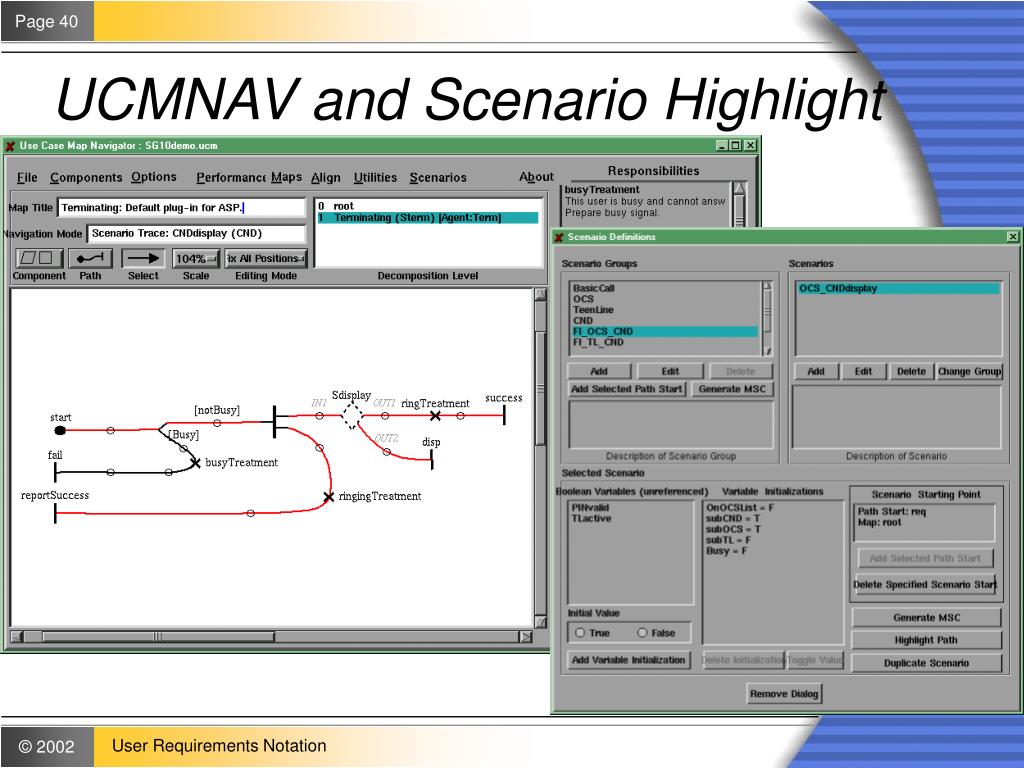Image resolution: width=1024 pixels, height=768 pixels.
Task: Open the All Positions editing mode dropdown
Action: point(266,259)
